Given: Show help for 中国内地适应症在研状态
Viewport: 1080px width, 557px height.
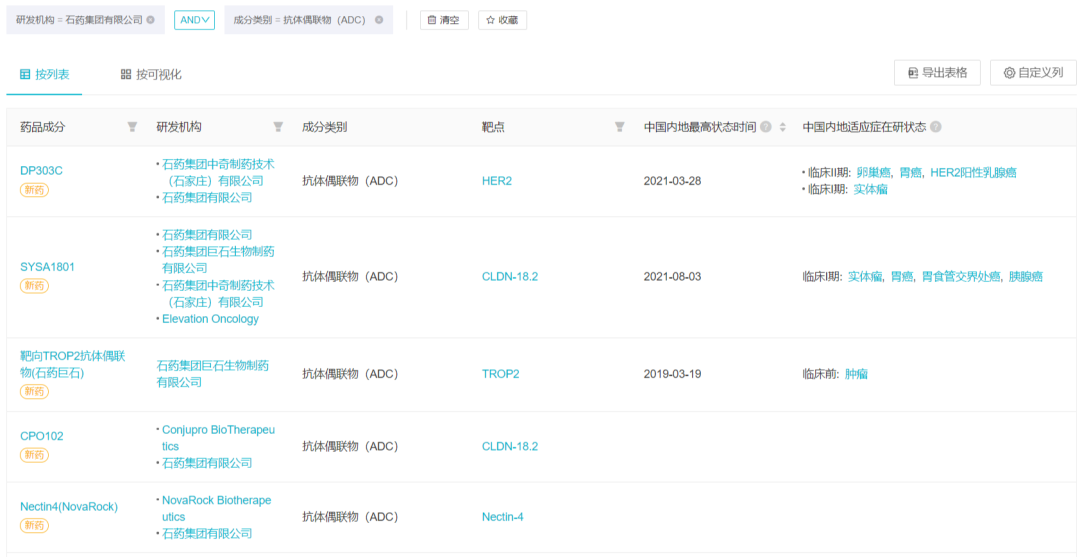Looking at the screenshot, I should pyautogui.click(x=935, y=127).
